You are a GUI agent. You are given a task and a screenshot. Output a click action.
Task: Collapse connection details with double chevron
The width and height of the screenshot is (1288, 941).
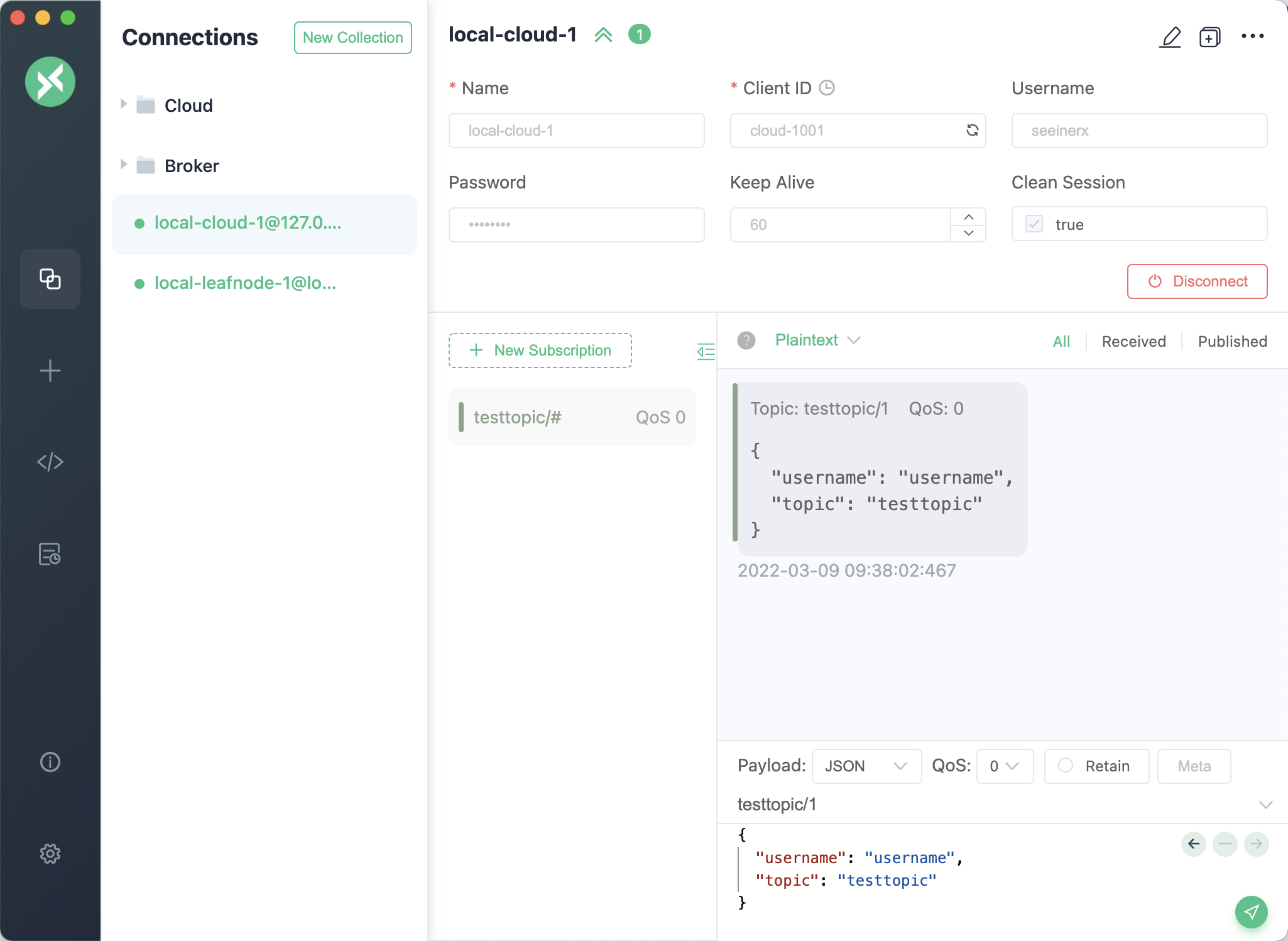click(x=603, y=35)
